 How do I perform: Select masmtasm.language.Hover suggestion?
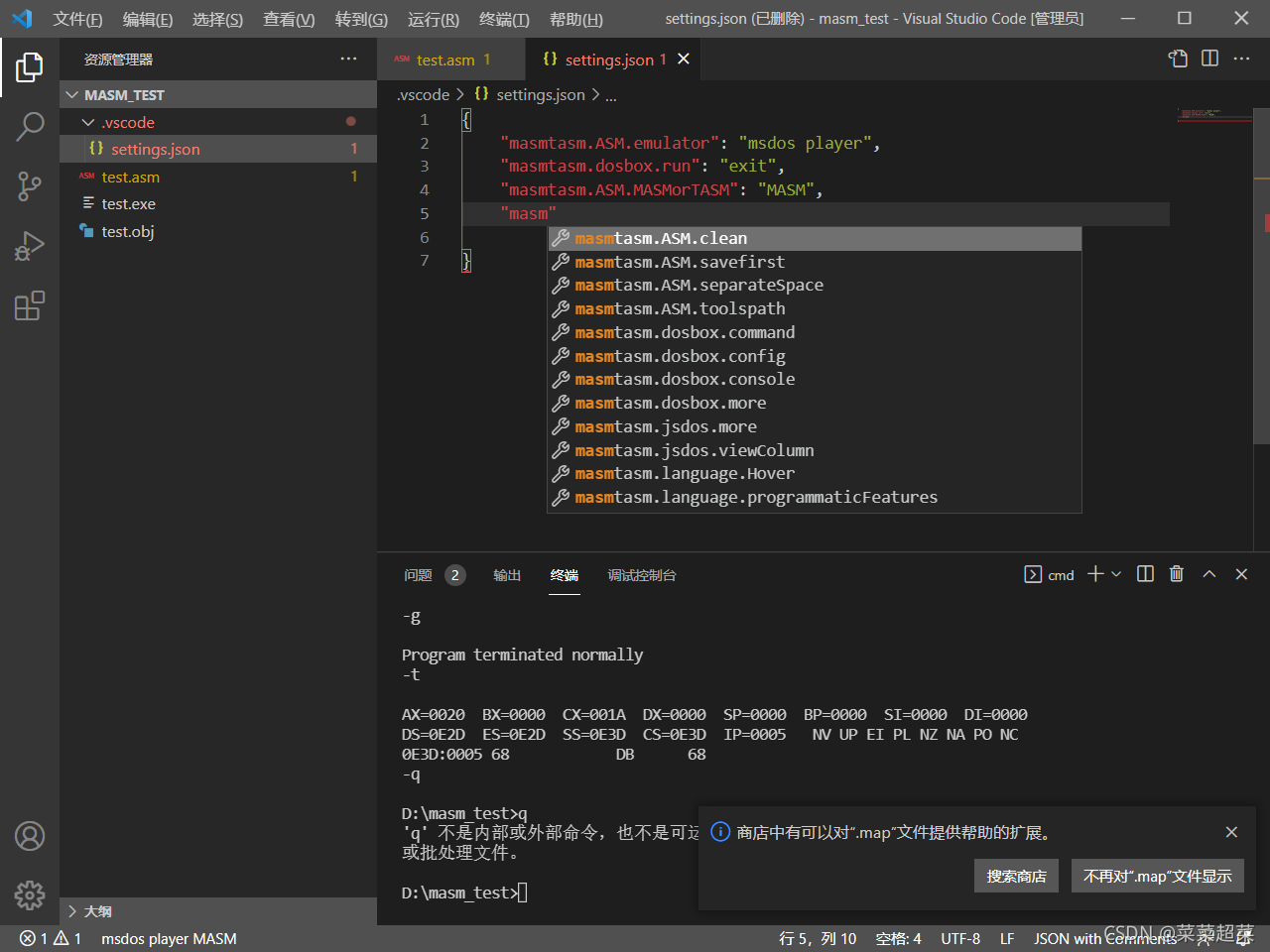(x=815, y=473)
